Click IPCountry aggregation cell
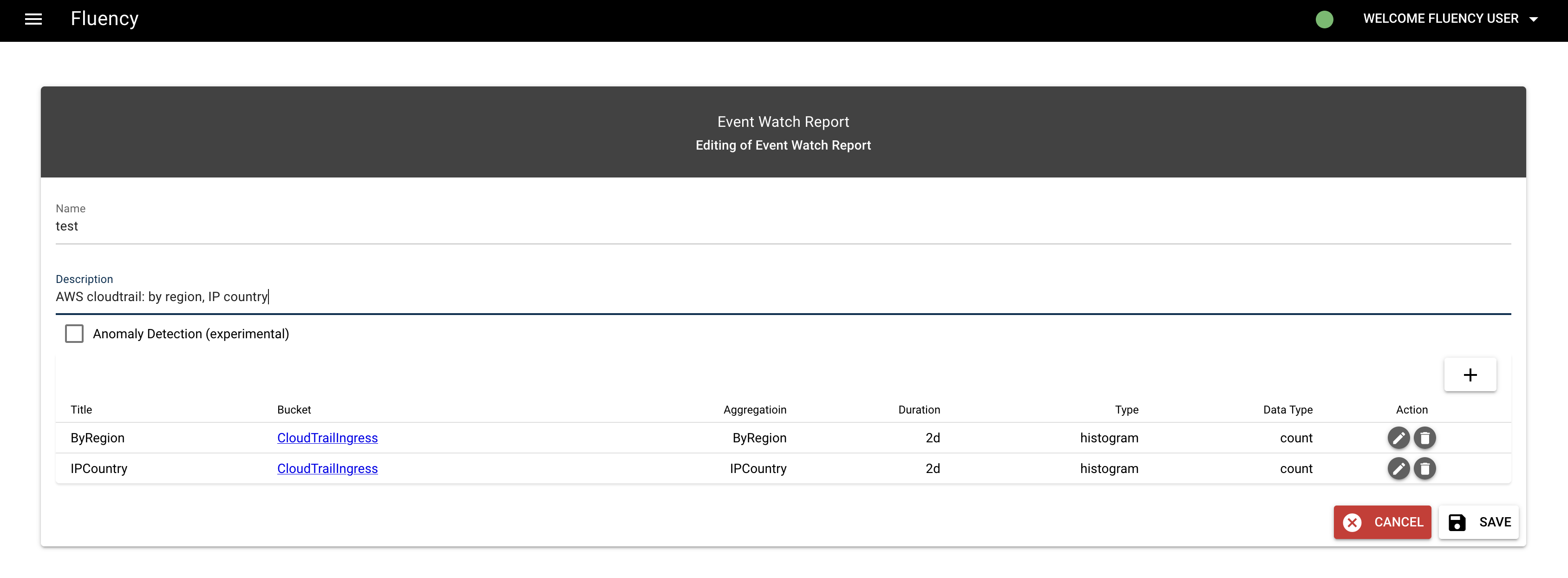 coord(758,468)
